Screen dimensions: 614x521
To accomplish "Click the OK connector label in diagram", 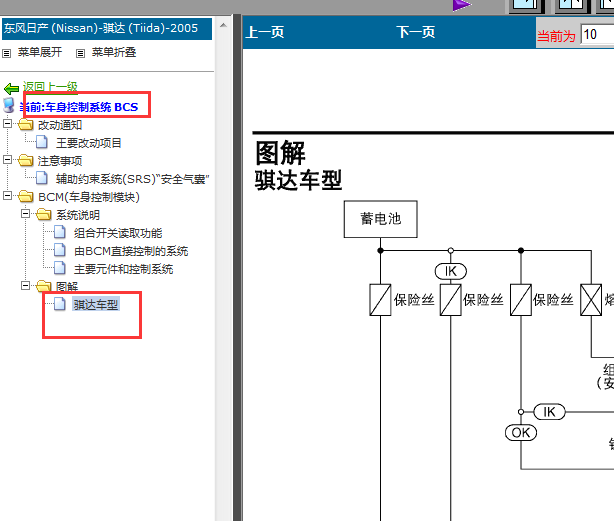I will click(521, 433).
